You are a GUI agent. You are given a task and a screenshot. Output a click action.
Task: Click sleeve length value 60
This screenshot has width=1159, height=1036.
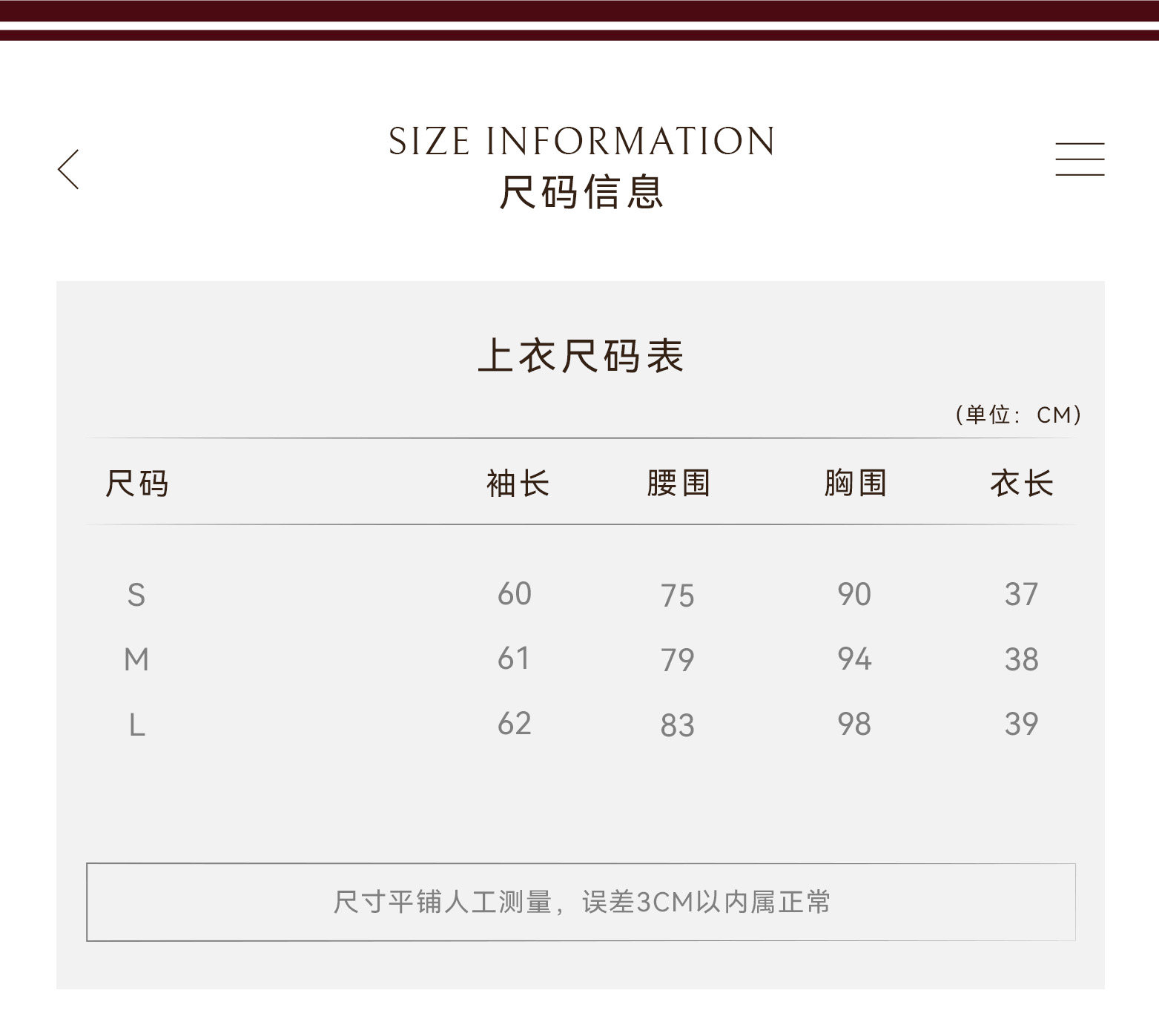[515, 594]
